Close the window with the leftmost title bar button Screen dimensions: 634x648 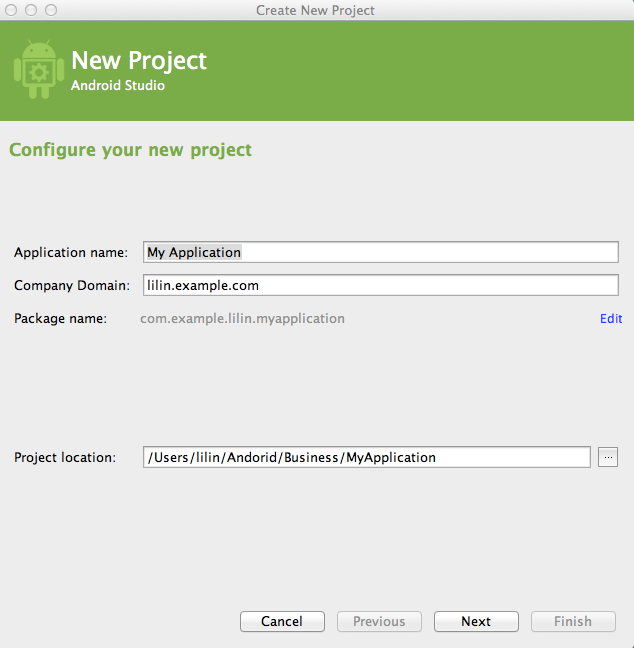coord(11,10)
